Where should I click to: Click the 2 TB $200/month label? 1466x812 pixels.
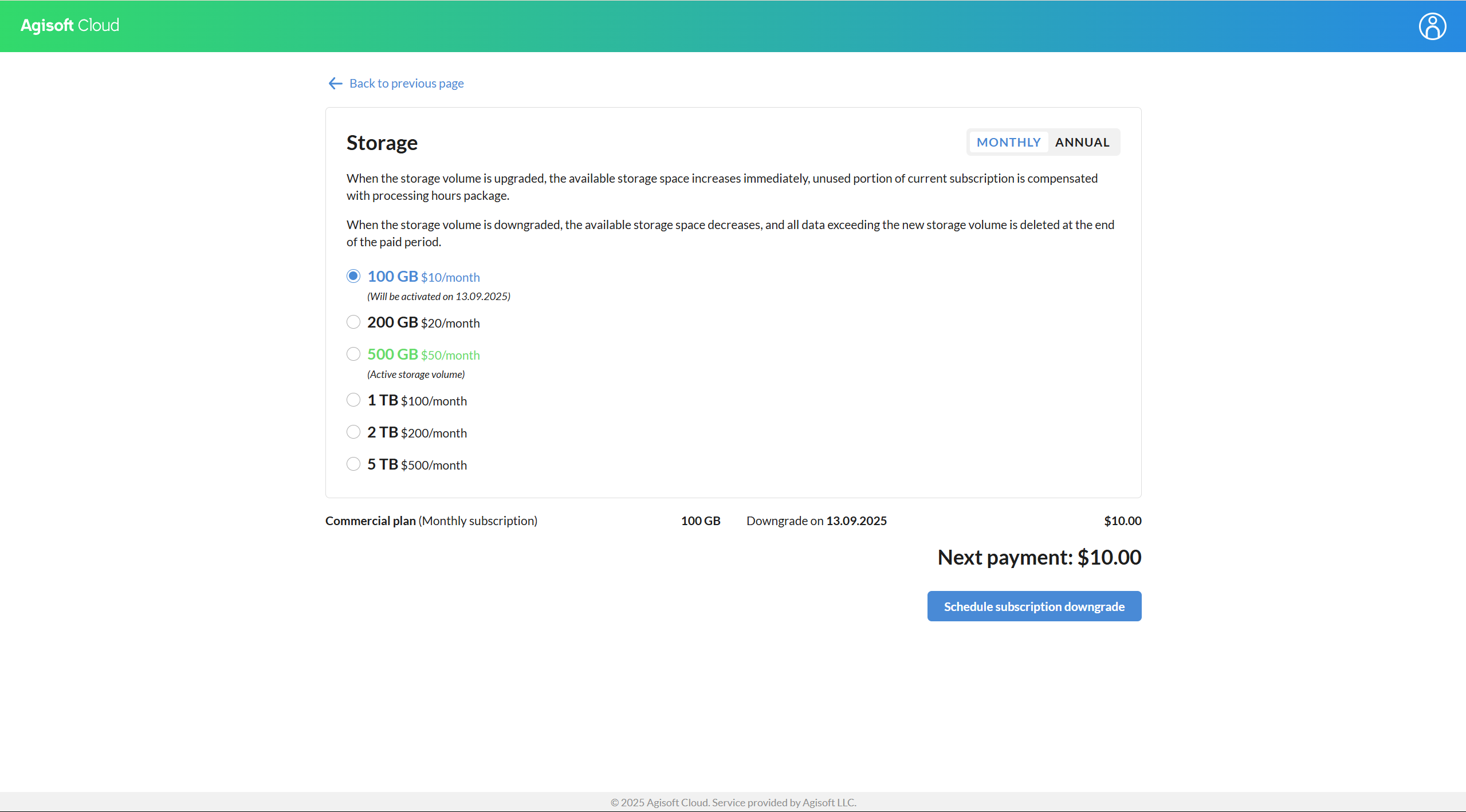(417, 432)
